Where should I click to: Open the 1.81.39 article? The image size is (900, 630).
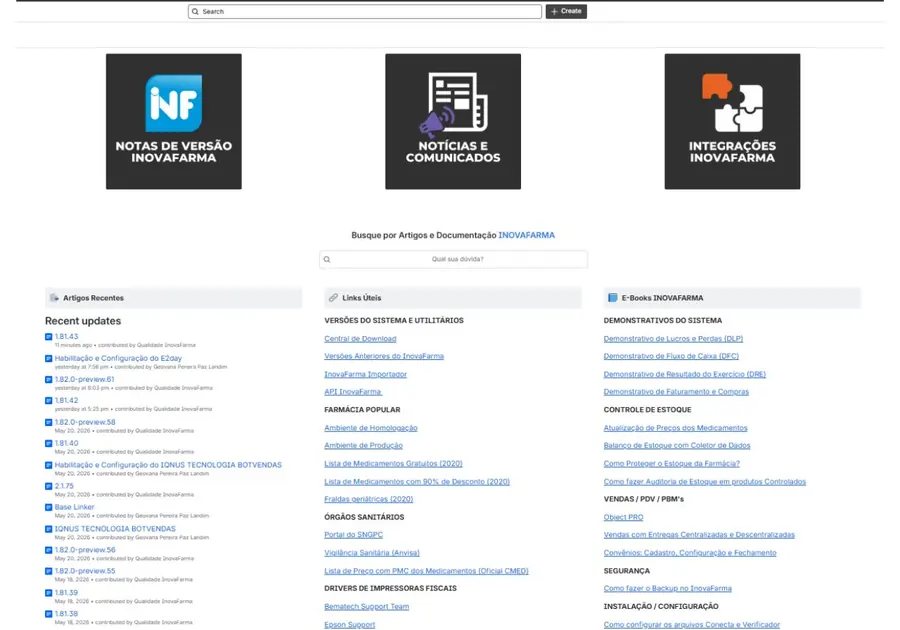(x=67, y=593)
